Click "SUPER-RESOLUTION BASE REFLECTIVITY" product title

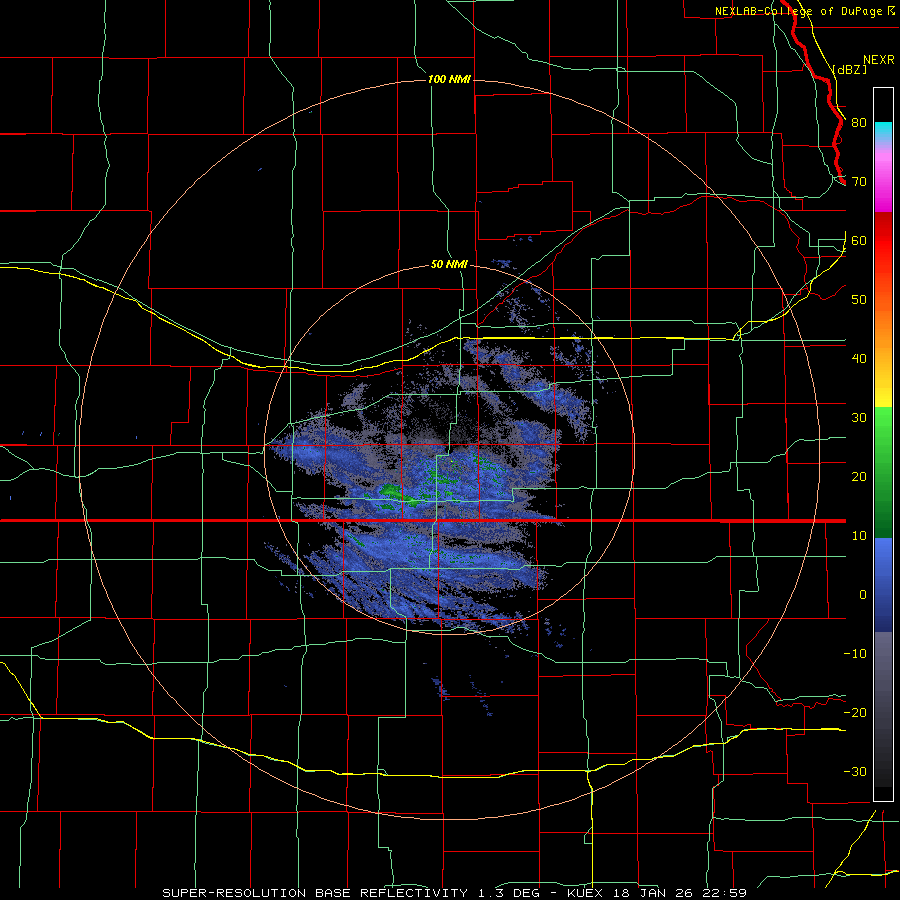[315, 893]
